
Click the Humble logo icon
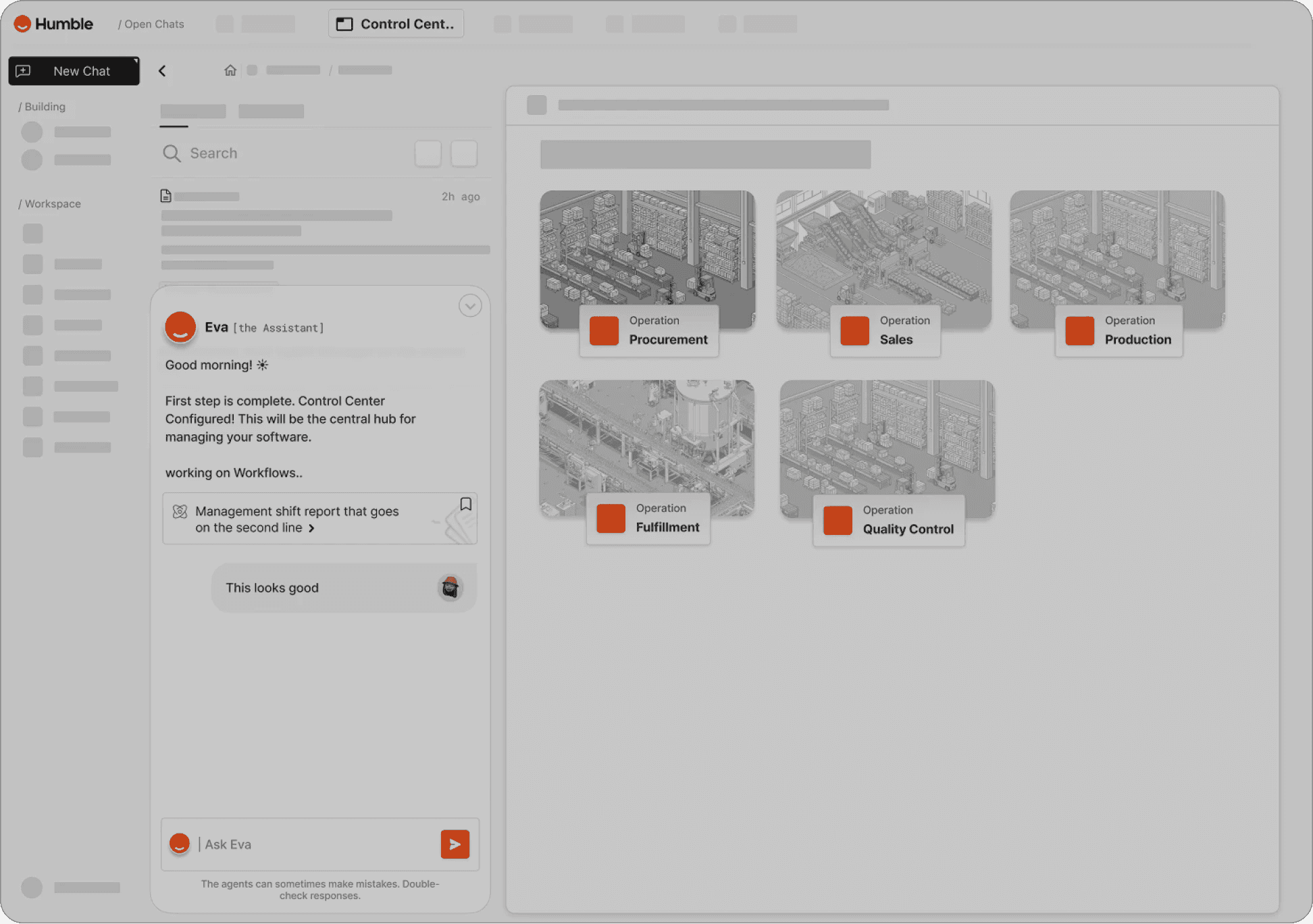click(x=22, y=24)
